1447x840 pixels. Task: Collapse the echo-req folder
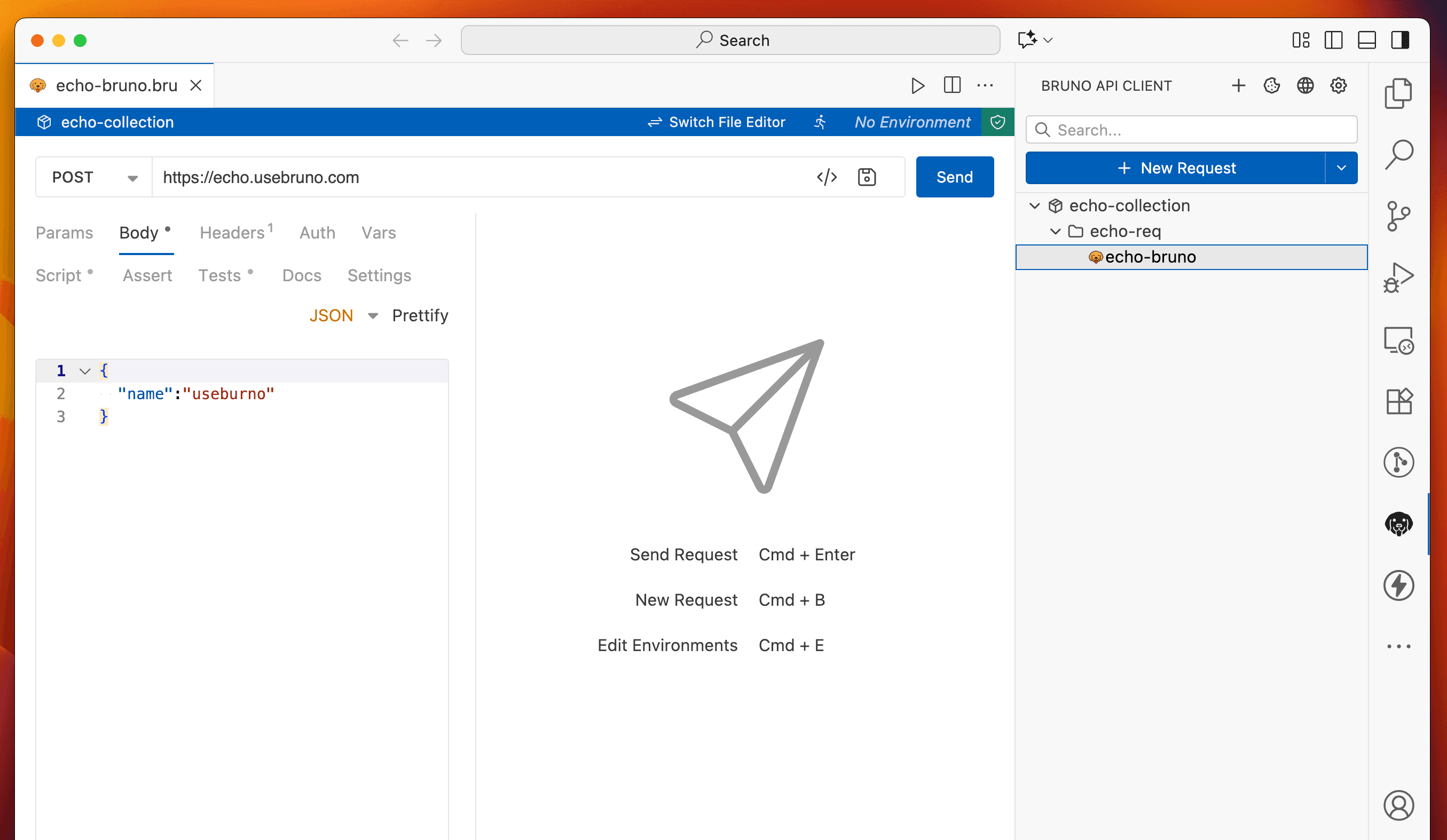pos(1056,231)
